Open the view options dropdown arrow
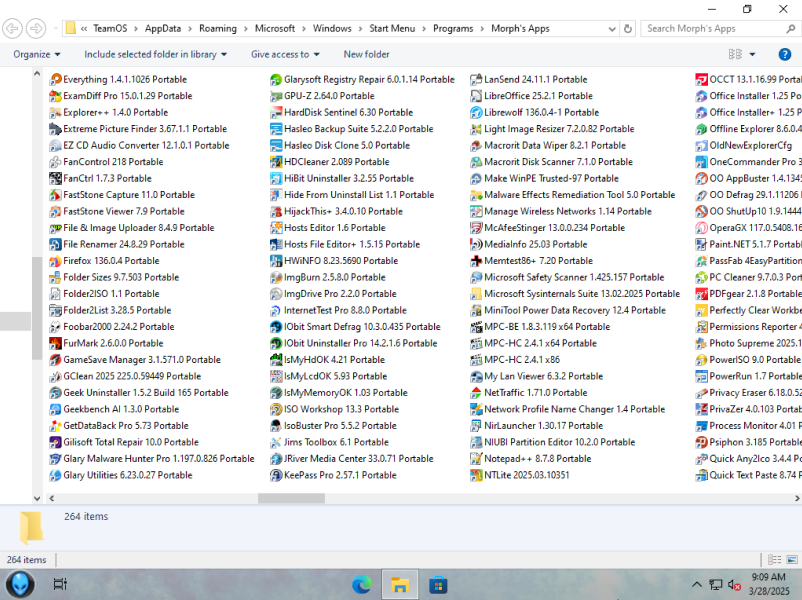The image size is (802, 600). pyautogui.click(x=752, y=54)
